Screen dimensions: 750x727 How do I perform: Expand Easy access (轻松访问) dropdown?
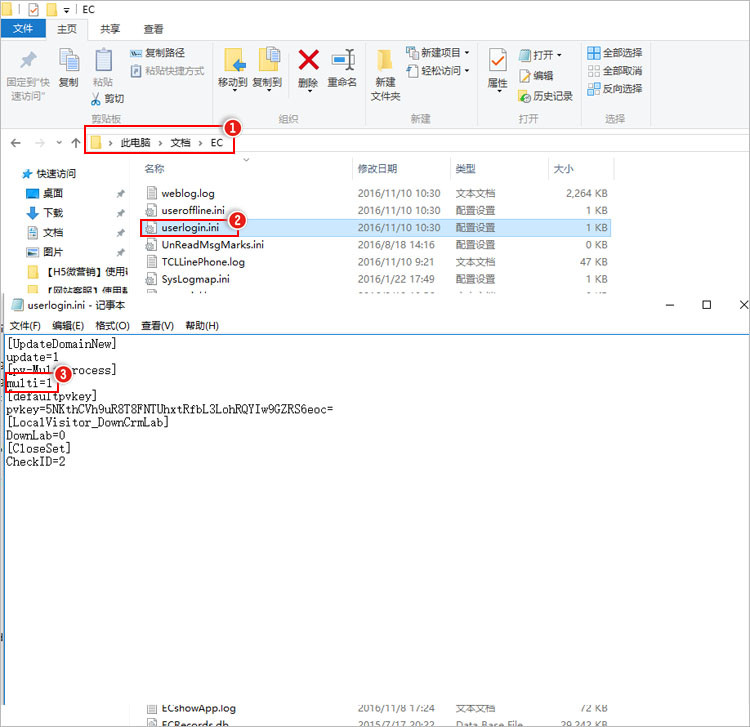[438, 71]
